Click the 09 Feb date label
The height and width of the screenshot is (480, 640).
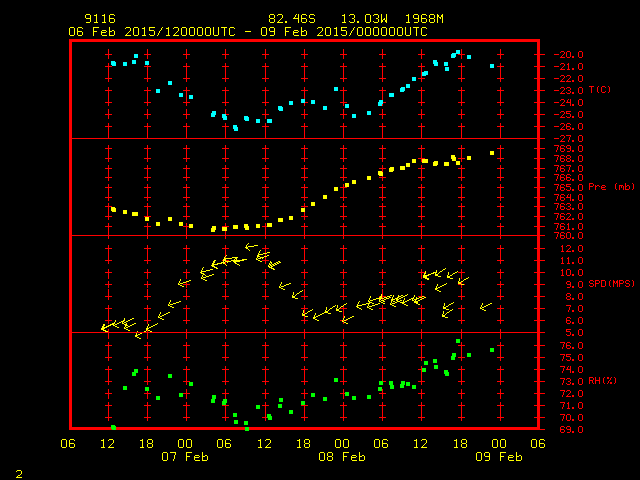(499, 457)
